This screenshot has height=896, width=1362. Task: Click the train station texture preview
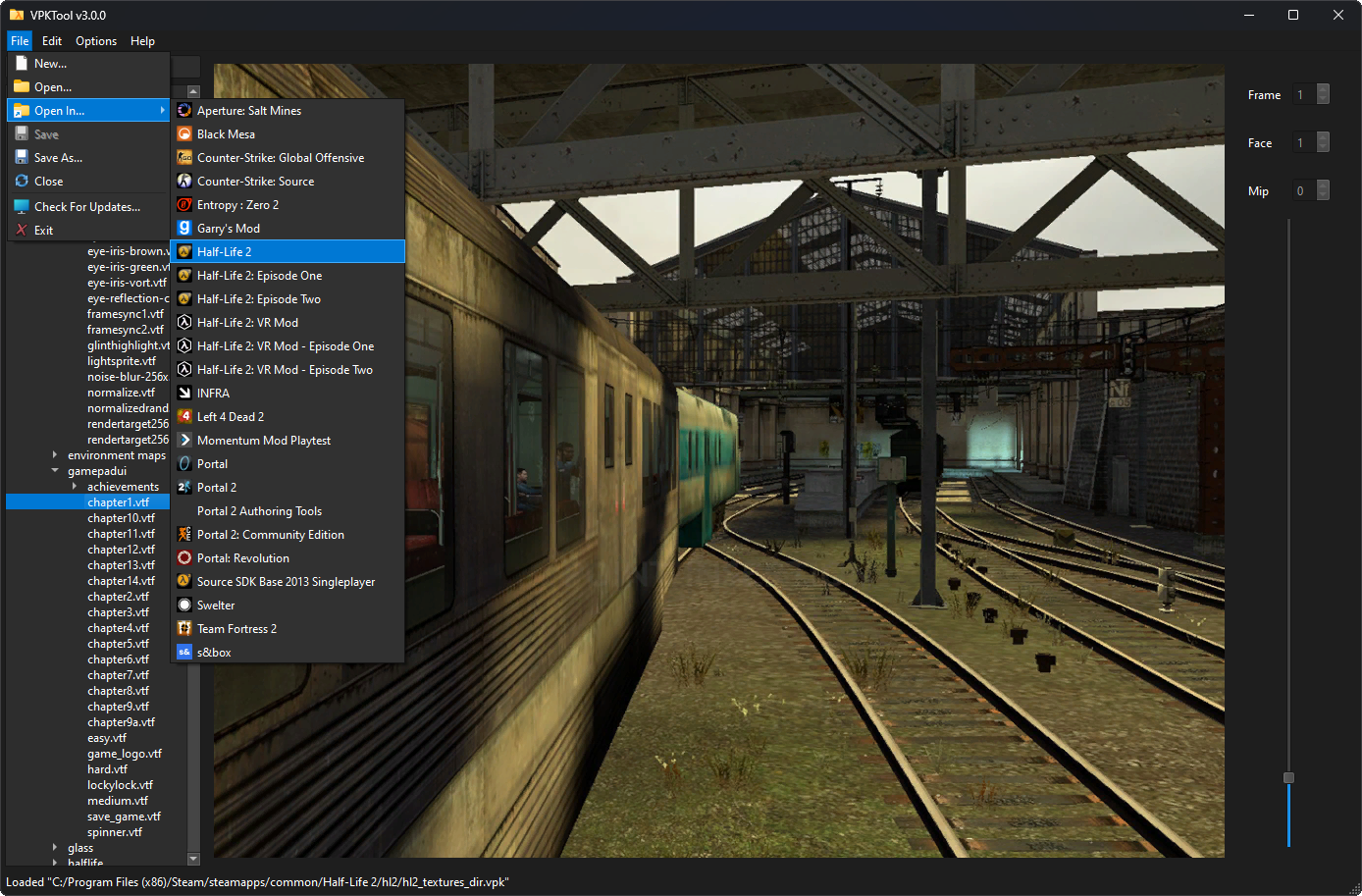[x=719, y=460]
